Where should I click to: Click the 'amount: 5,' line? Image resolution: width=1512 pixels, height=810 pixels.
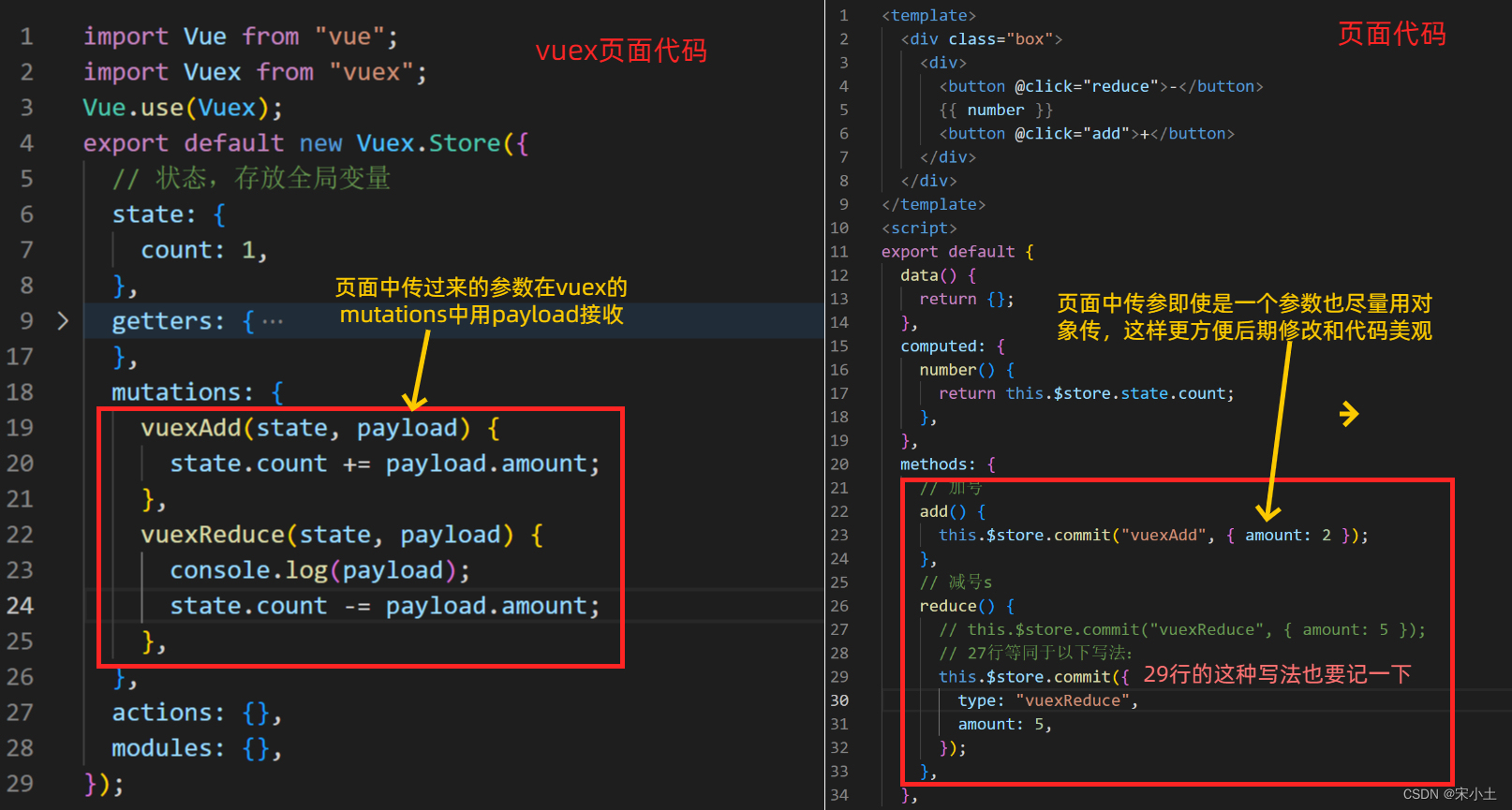click(x=1004, y=725)
